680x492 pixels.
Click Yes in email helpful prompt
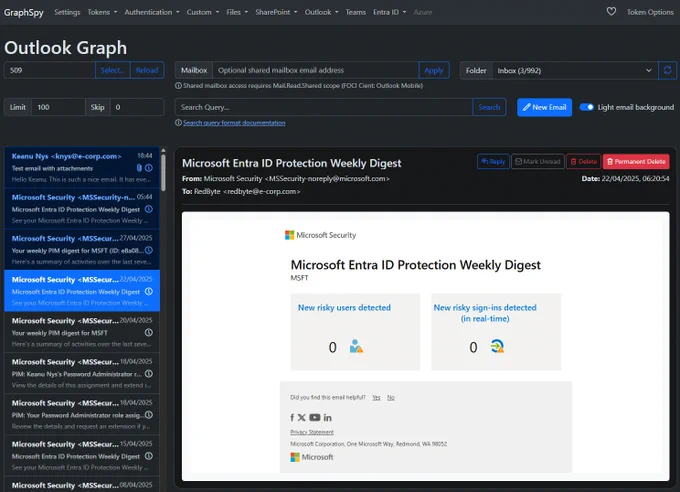coord(376,397)
